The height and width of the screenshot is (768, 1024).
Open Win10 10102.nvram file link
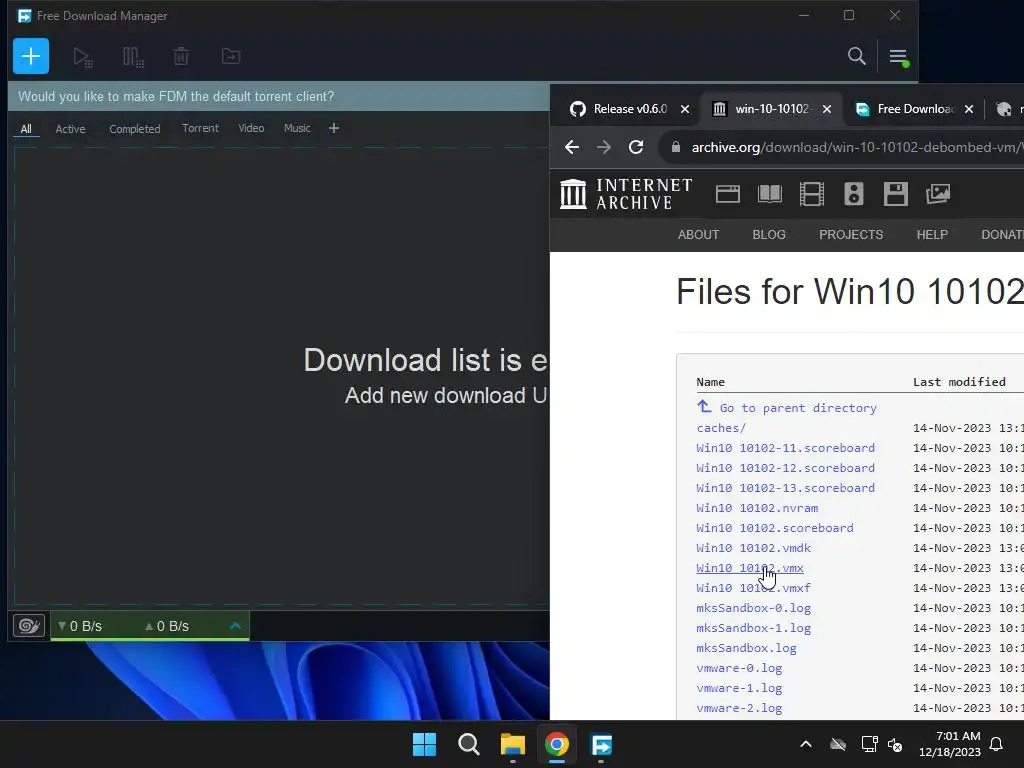click(x=757, y=507)
